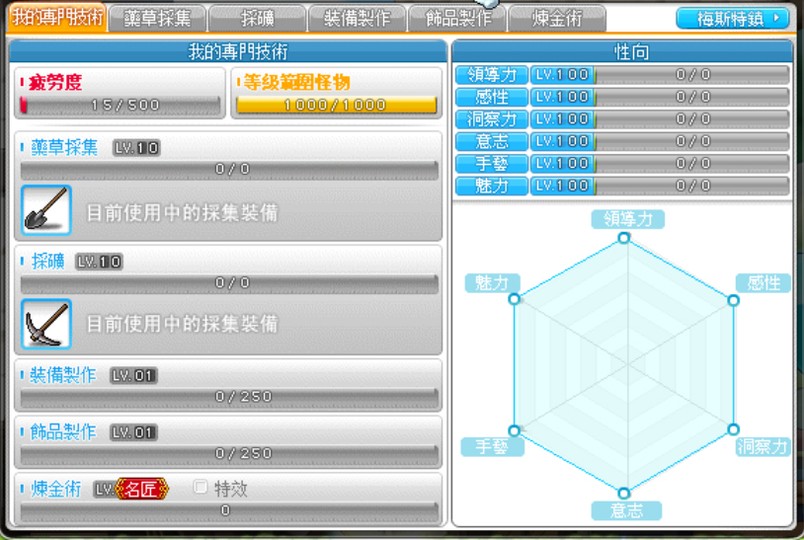The width and height of the screenshot is (804, 540).
Task: Click the 疲勞度 15/500 fatigue bar
Action: pos(121,105)
